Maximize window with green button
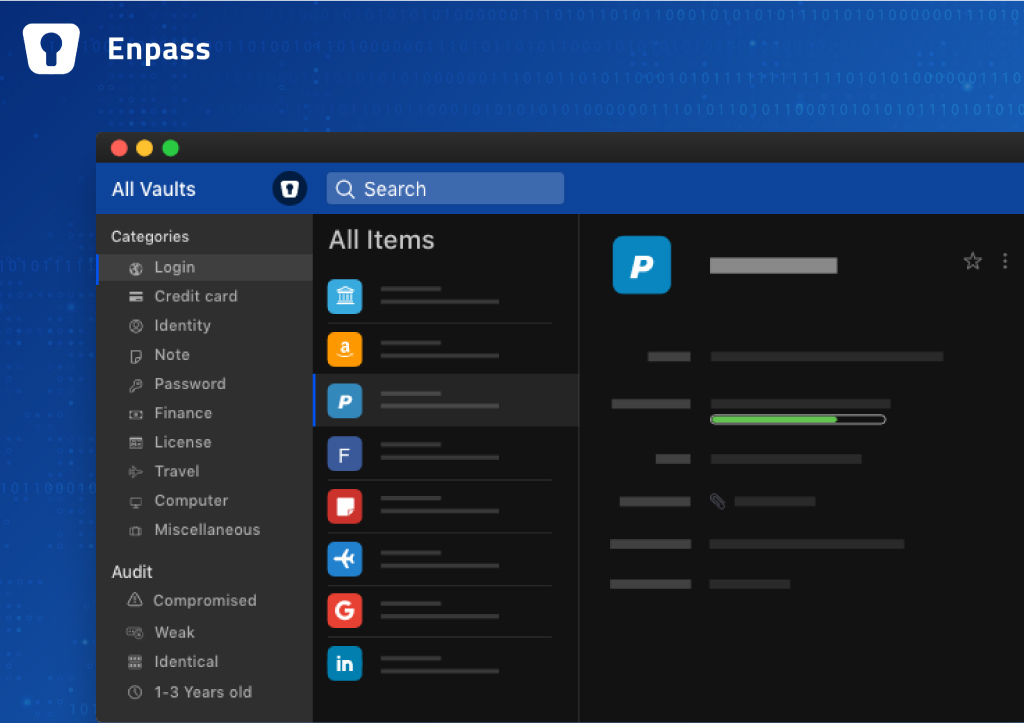The width and height of the screenshot is (1024, 723). pyautogui.click(x=170, y=148)
